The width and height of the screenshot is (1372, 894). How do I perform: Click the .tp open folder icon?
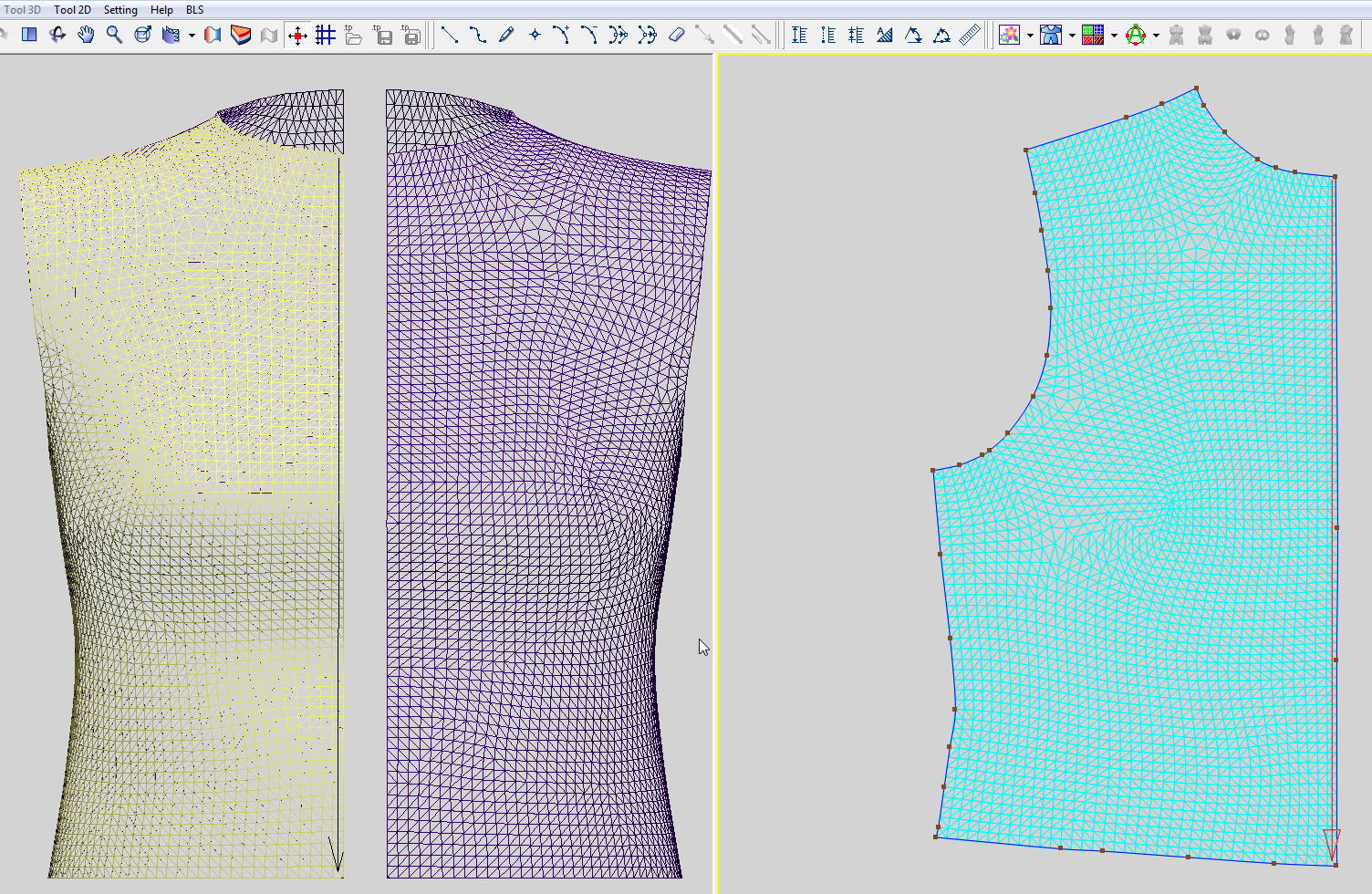tap(354, 35)
